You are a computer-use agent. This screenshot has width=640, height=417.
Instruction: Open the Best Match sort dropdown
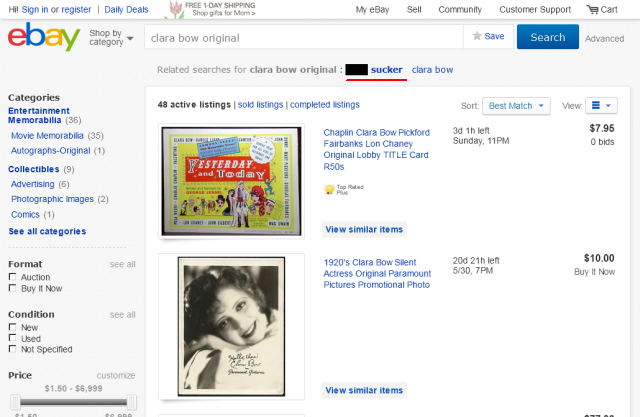516,105
